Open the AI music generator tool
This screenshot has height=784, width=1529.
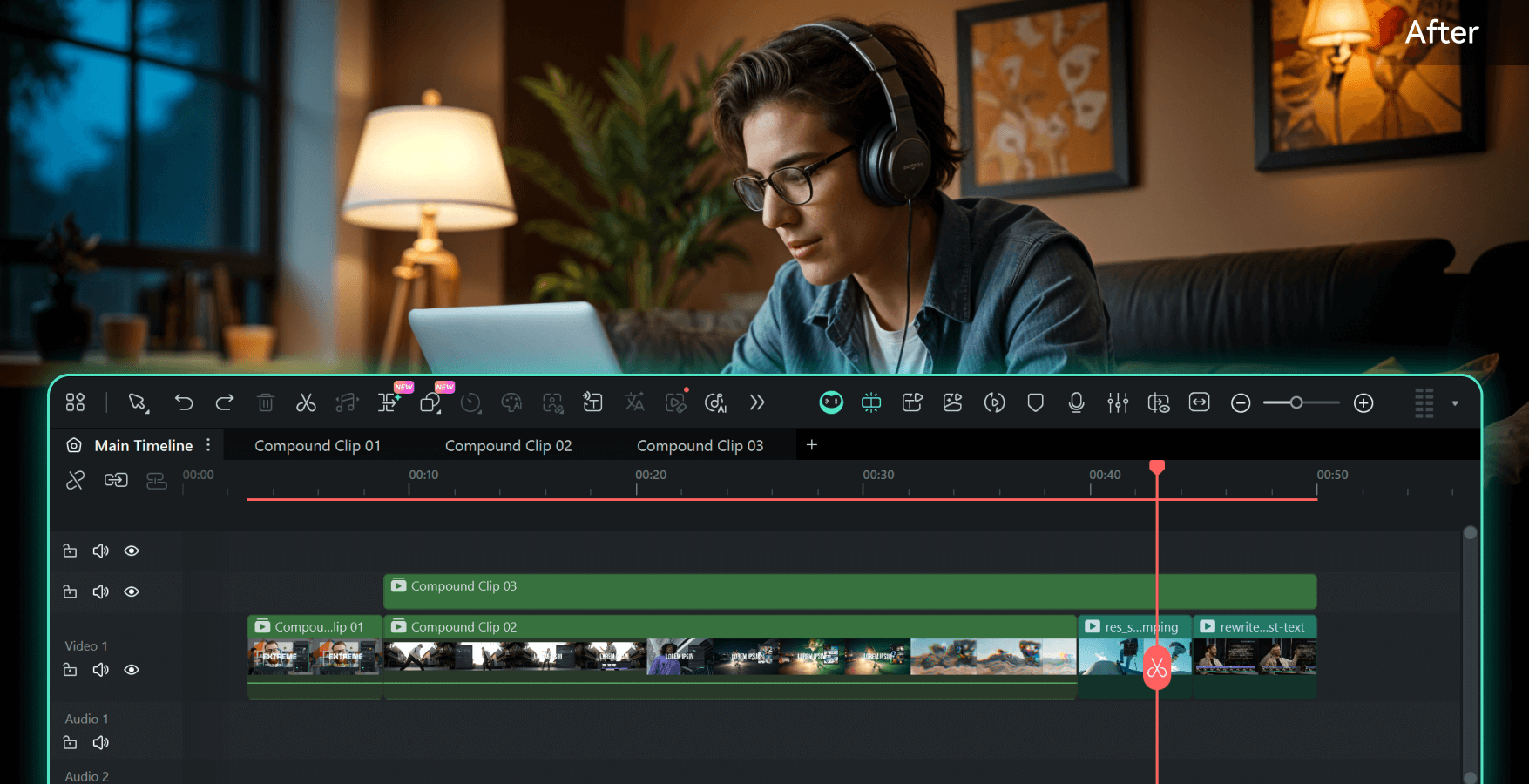click(x=715, y=402)
